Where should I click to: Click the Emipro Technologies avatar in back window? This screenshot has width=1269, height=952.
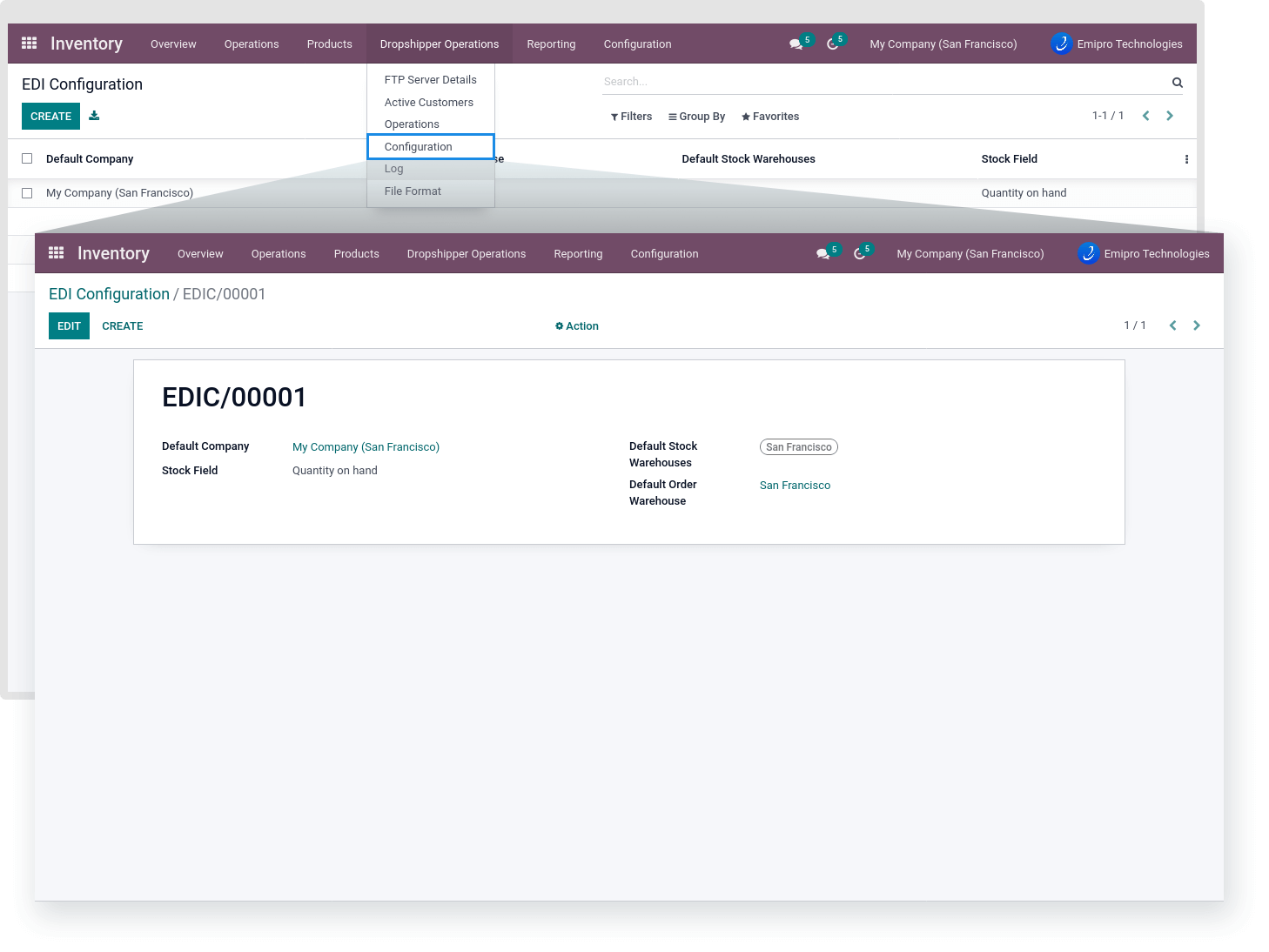[1062, 44]
